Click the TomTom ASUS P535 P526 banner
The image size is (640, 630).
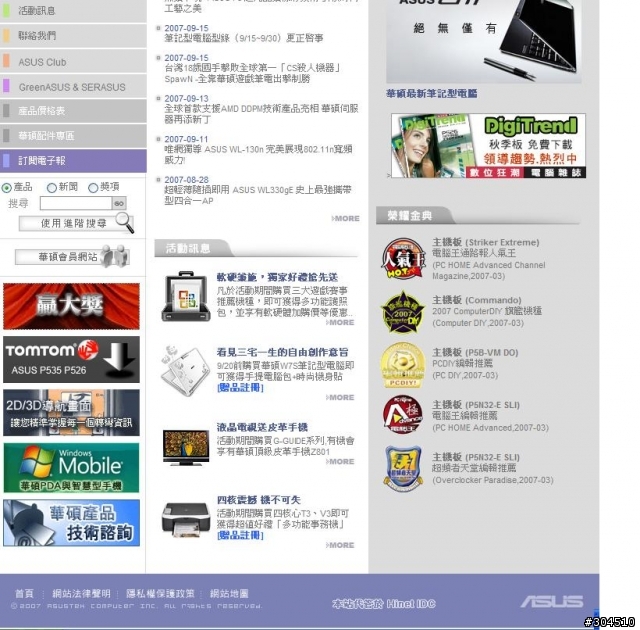[x=71, y=359]
